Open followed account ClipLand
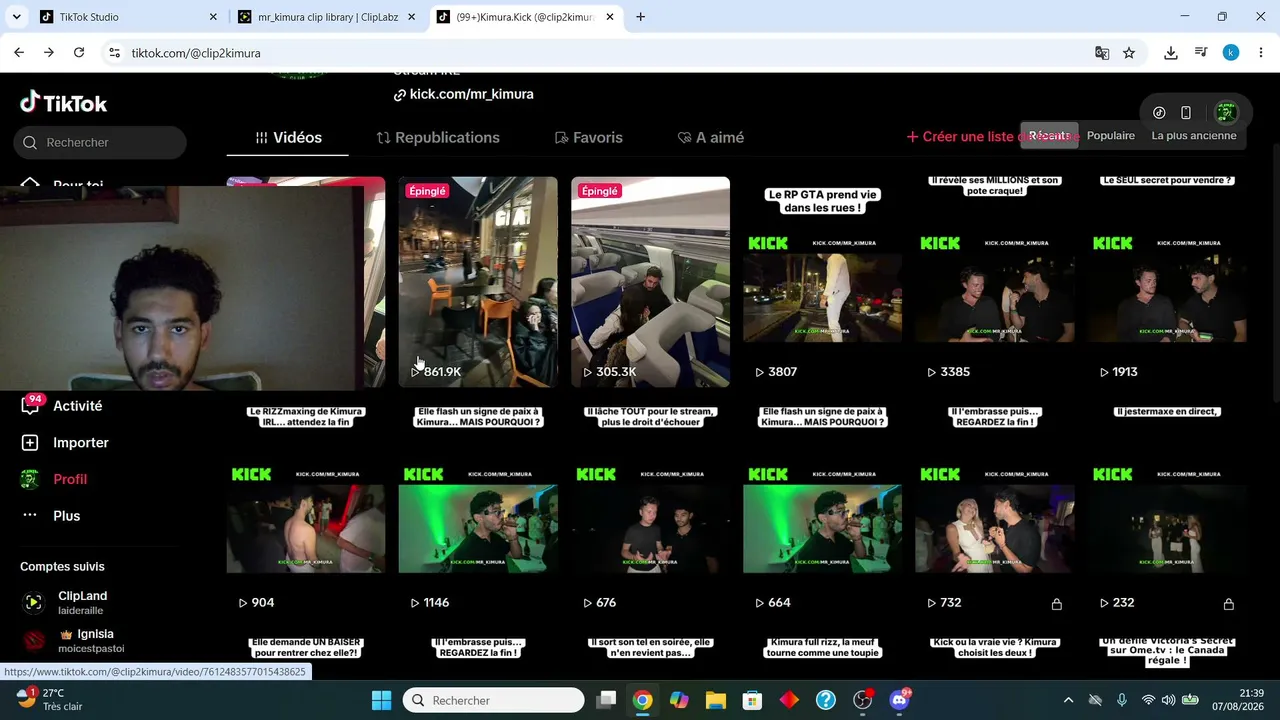Image resolution: width=1280 pixels, height=720 pixels. tap(82, 602)
